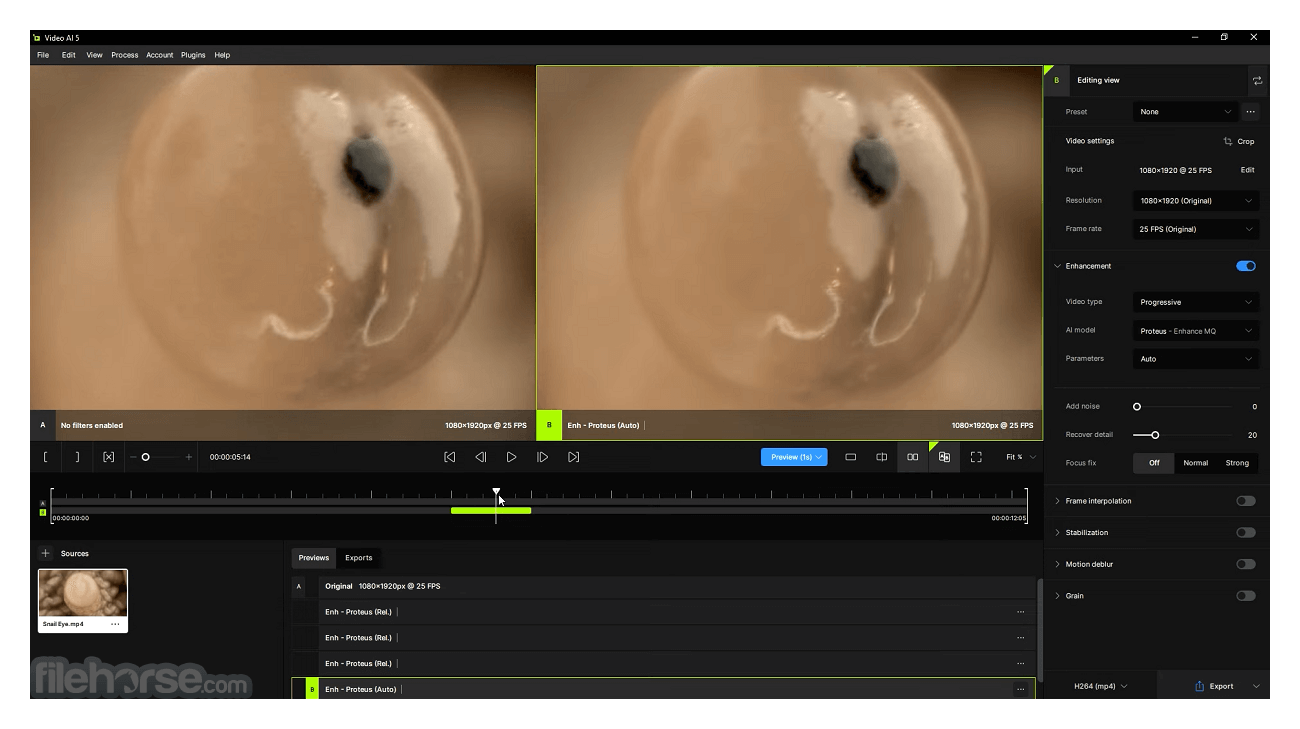Open the Fit % zoom dropdown
The image size is (1300, 729).
tap(1021, 457)
